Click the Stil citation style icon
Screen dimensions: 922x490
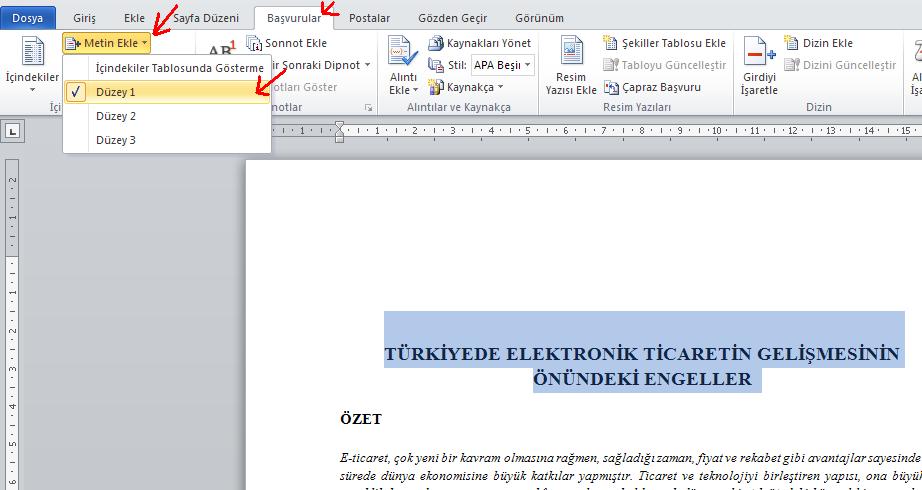click(436, 65)
